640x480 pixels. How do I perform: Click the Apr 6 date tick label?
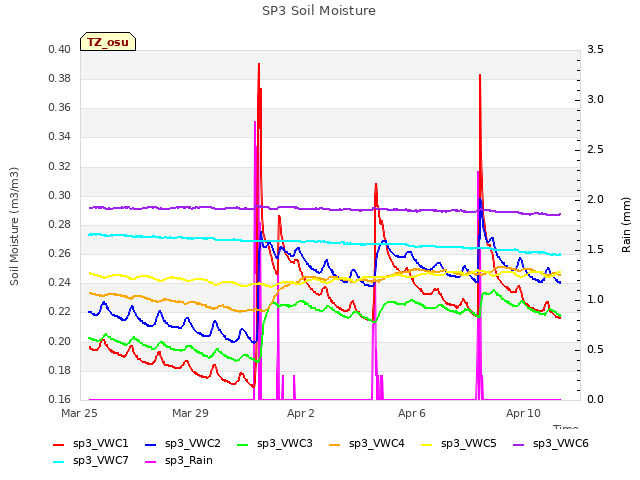[412, 413]
